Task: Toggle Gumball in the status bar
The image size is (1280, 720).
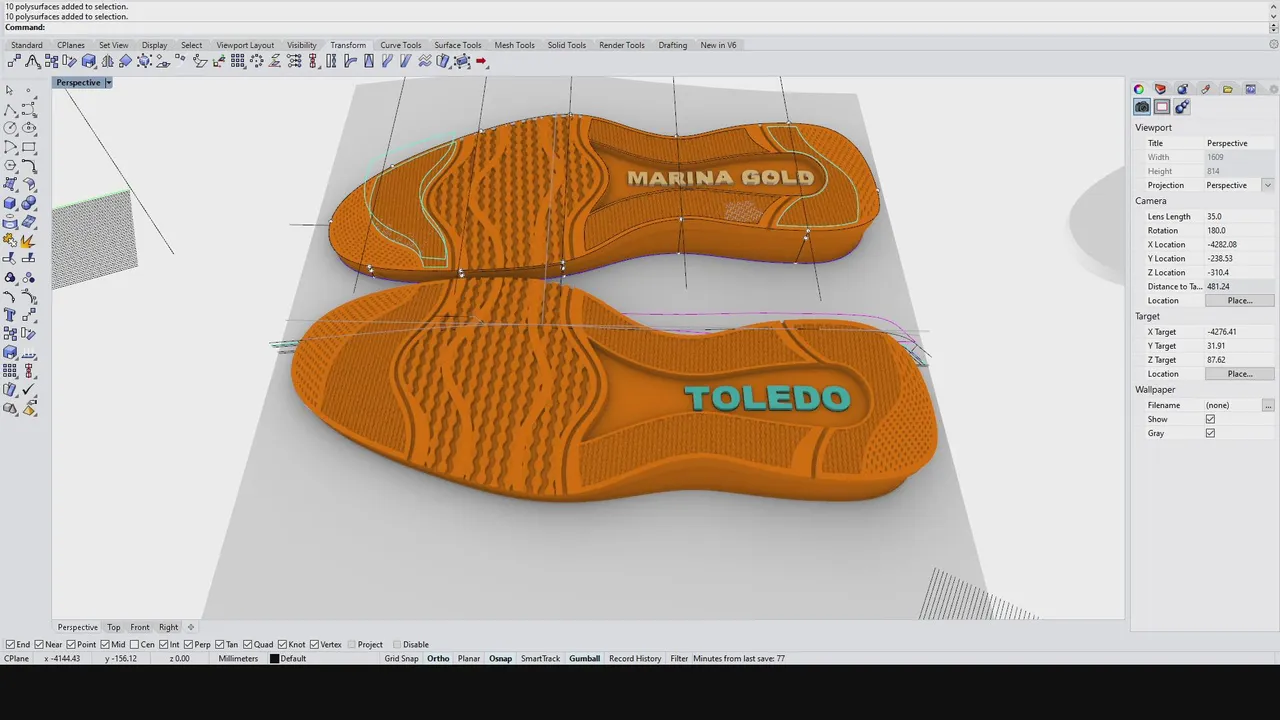Action: click(x=584, y=658)
